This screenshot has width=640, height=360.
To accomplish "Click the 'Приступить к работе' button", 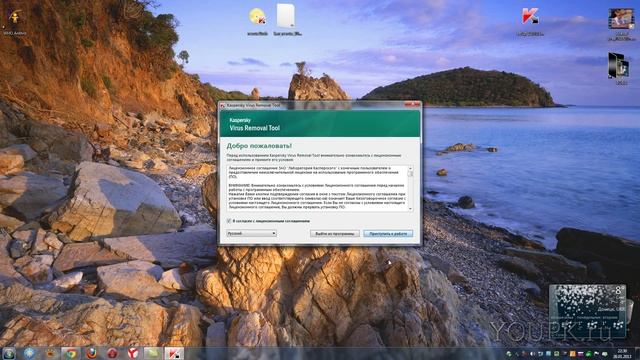I will pos(388,234).
